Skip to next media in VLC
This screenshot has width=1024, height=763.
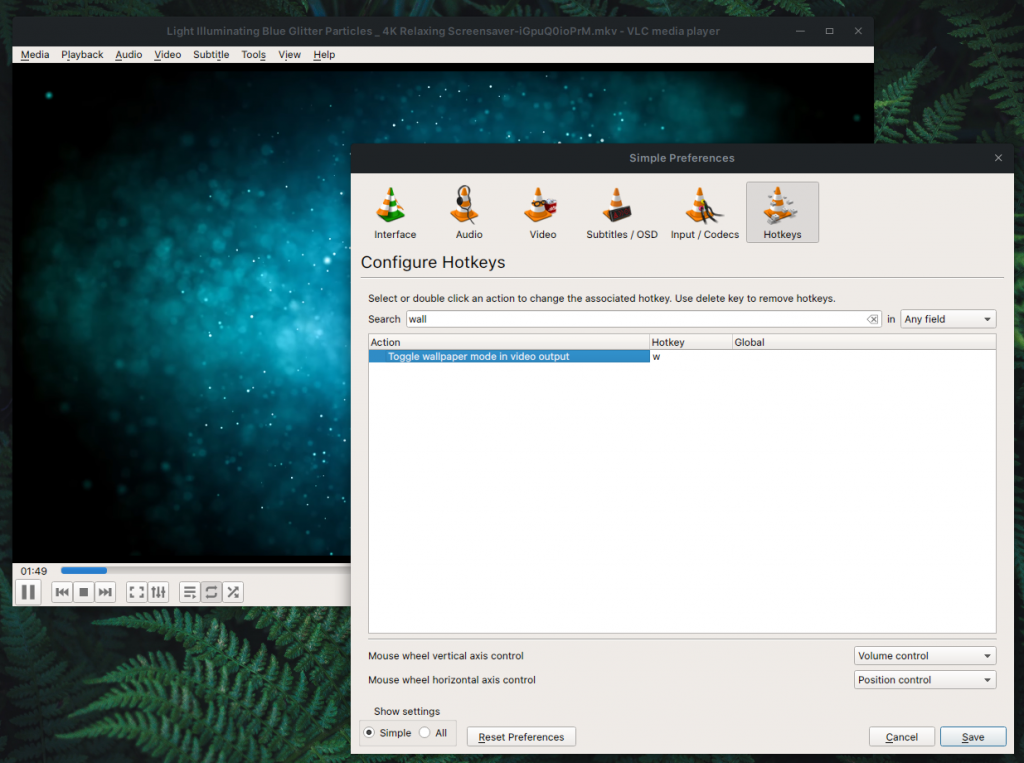click(105, 593)
